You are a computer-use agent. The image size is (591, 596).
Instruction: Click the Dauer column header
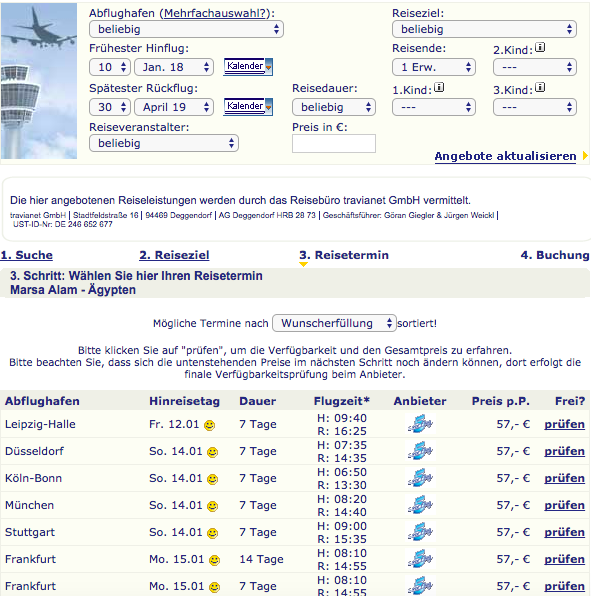[x=258, y=401]
